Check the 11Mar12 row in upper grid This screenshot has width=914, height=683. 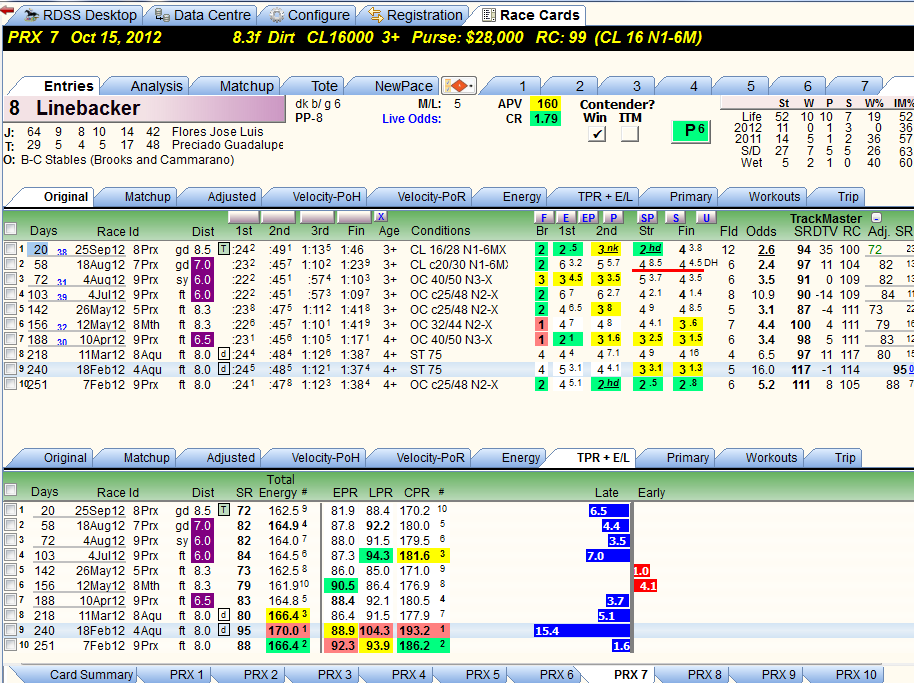[x=10, y=354]
